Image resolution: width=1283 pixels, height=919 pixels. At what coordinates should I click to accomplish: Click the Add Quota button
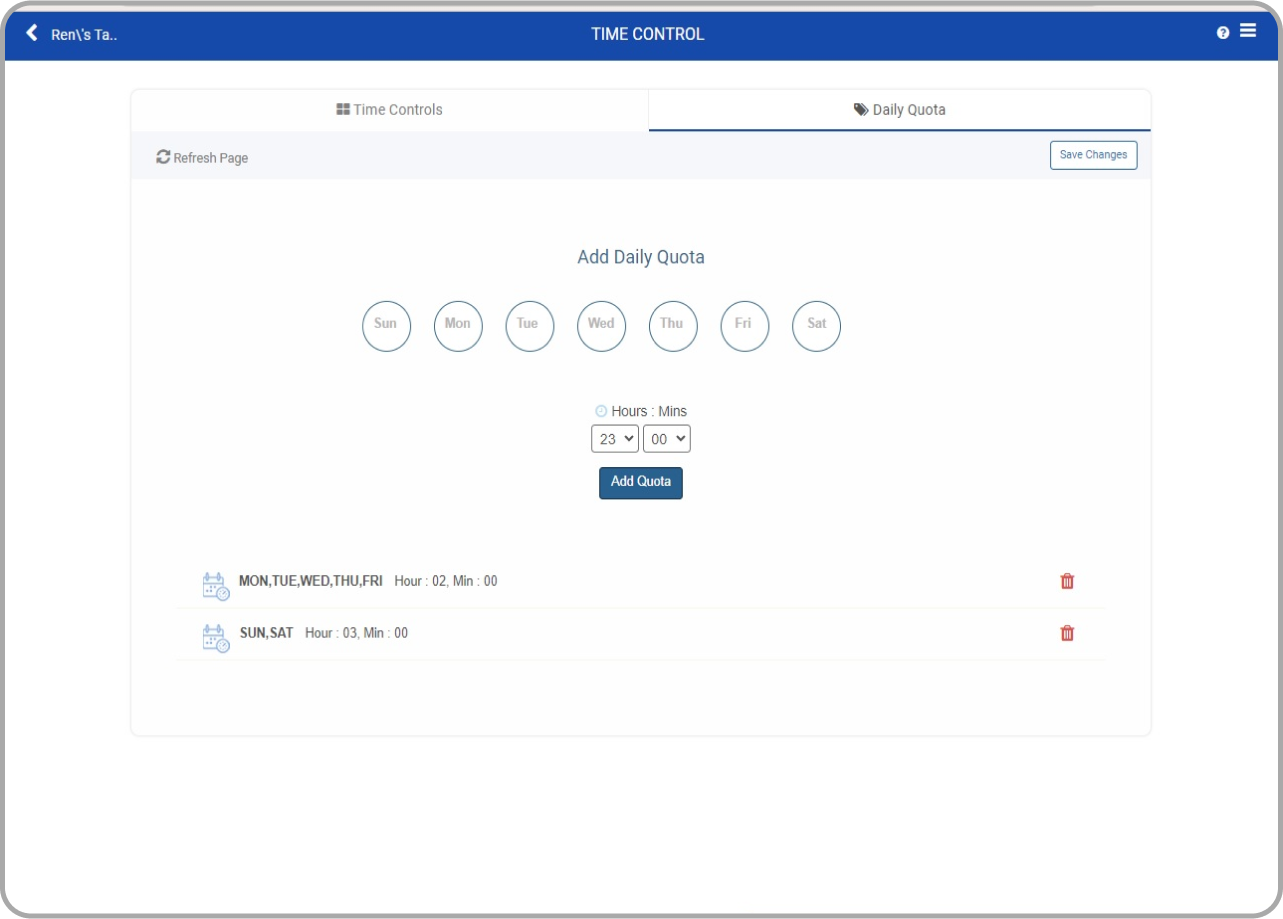click(x=641, y=482)
